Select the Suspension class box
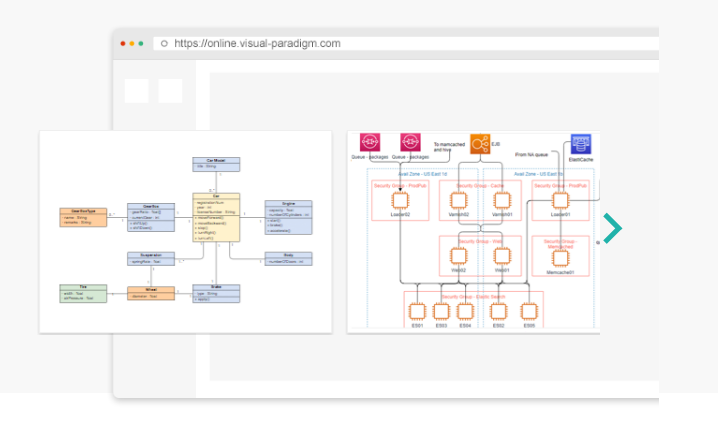The height and width of the screenshot is (427, 718). (x=150, y=258)
